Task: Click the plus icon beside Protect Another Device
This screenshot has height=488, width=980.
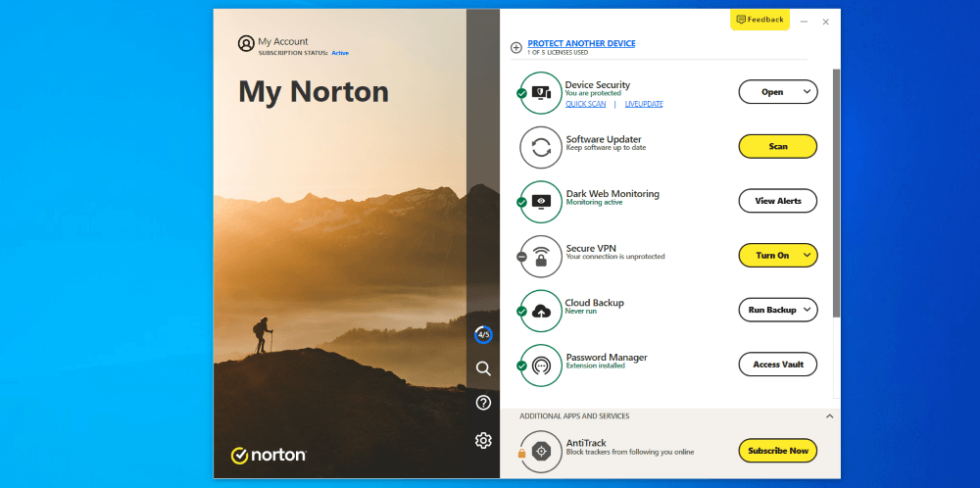Action: (x=516, y=47)
